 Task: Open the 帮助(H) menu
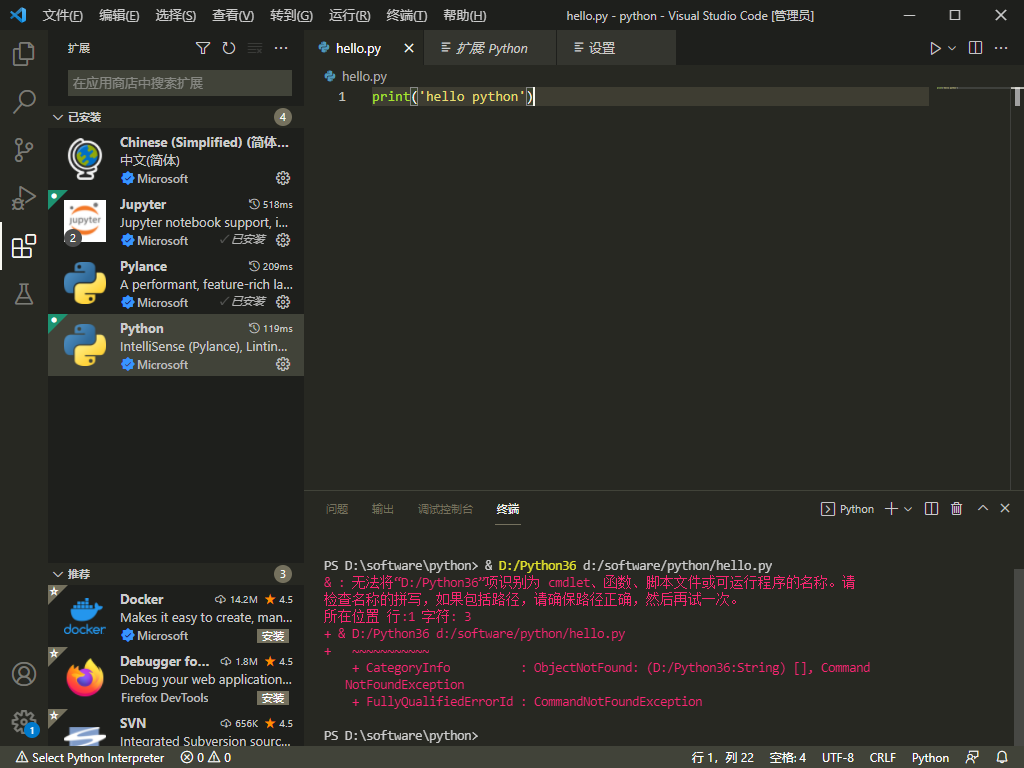click(x=464, y=16)
